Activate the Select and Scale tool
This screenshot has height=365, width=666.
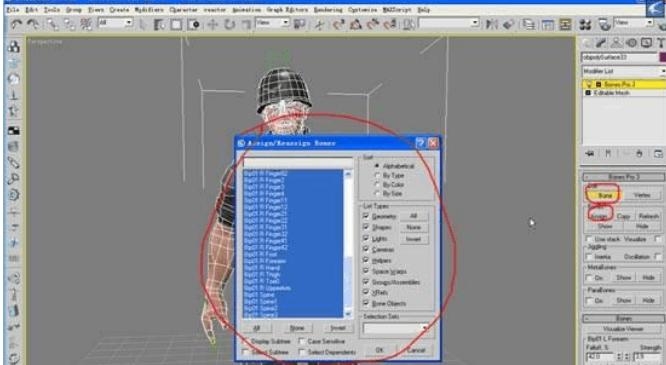[246, 24]
